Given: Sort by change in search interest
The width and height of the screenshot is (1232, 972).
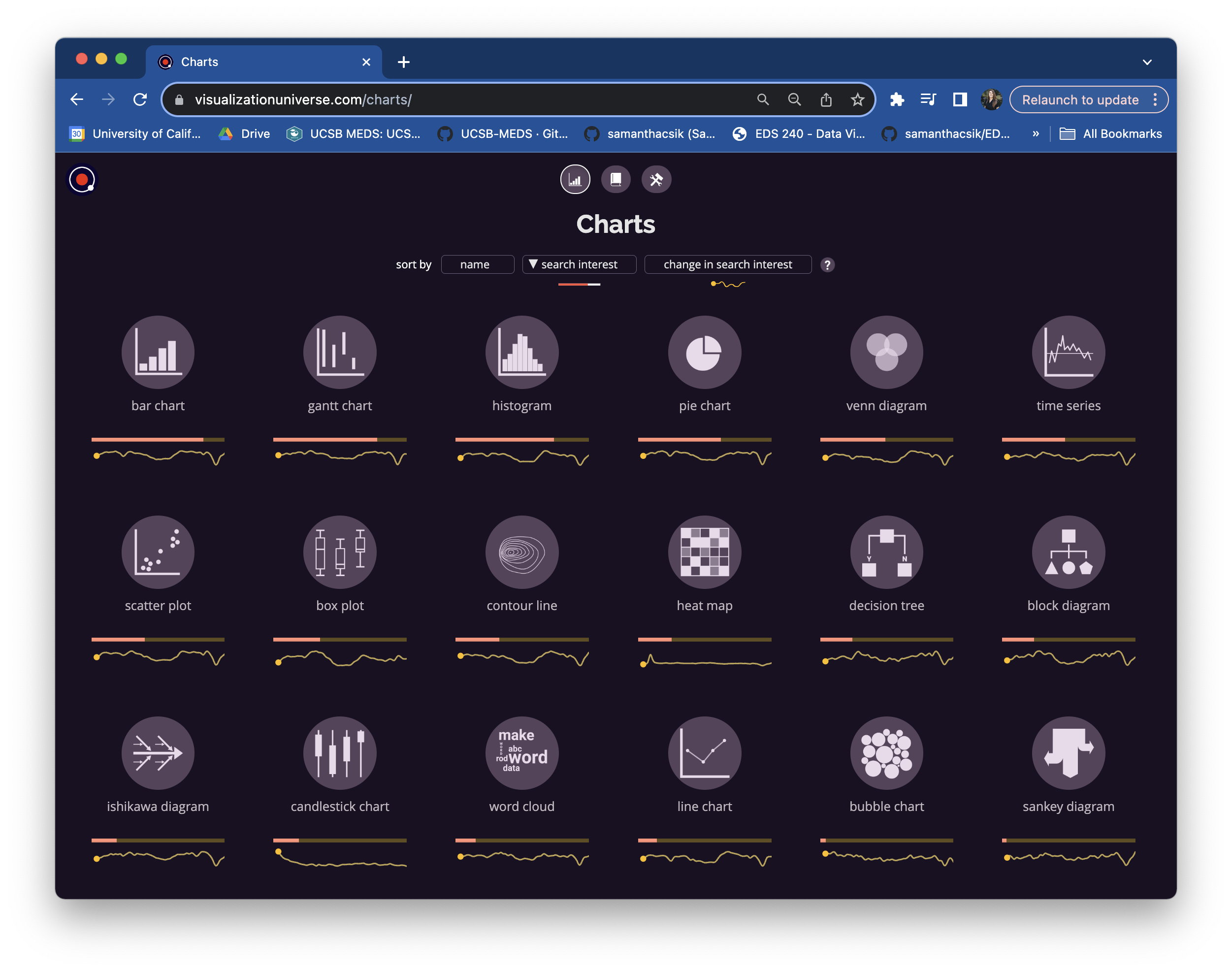Looking at the screenshot, I should (x=727, y=264).
